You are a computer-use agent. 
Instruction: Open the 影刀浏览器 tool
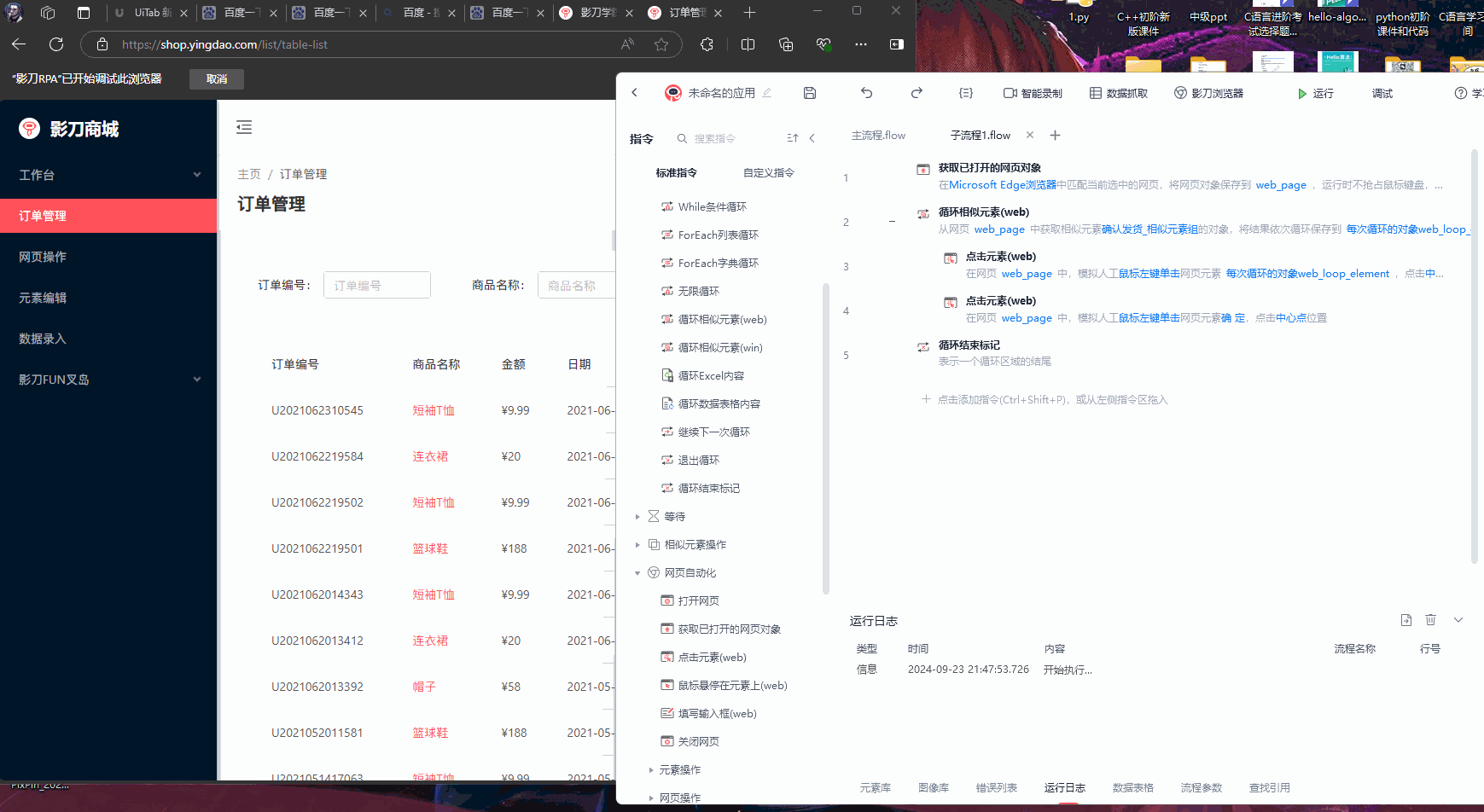tap(1208, 93)
